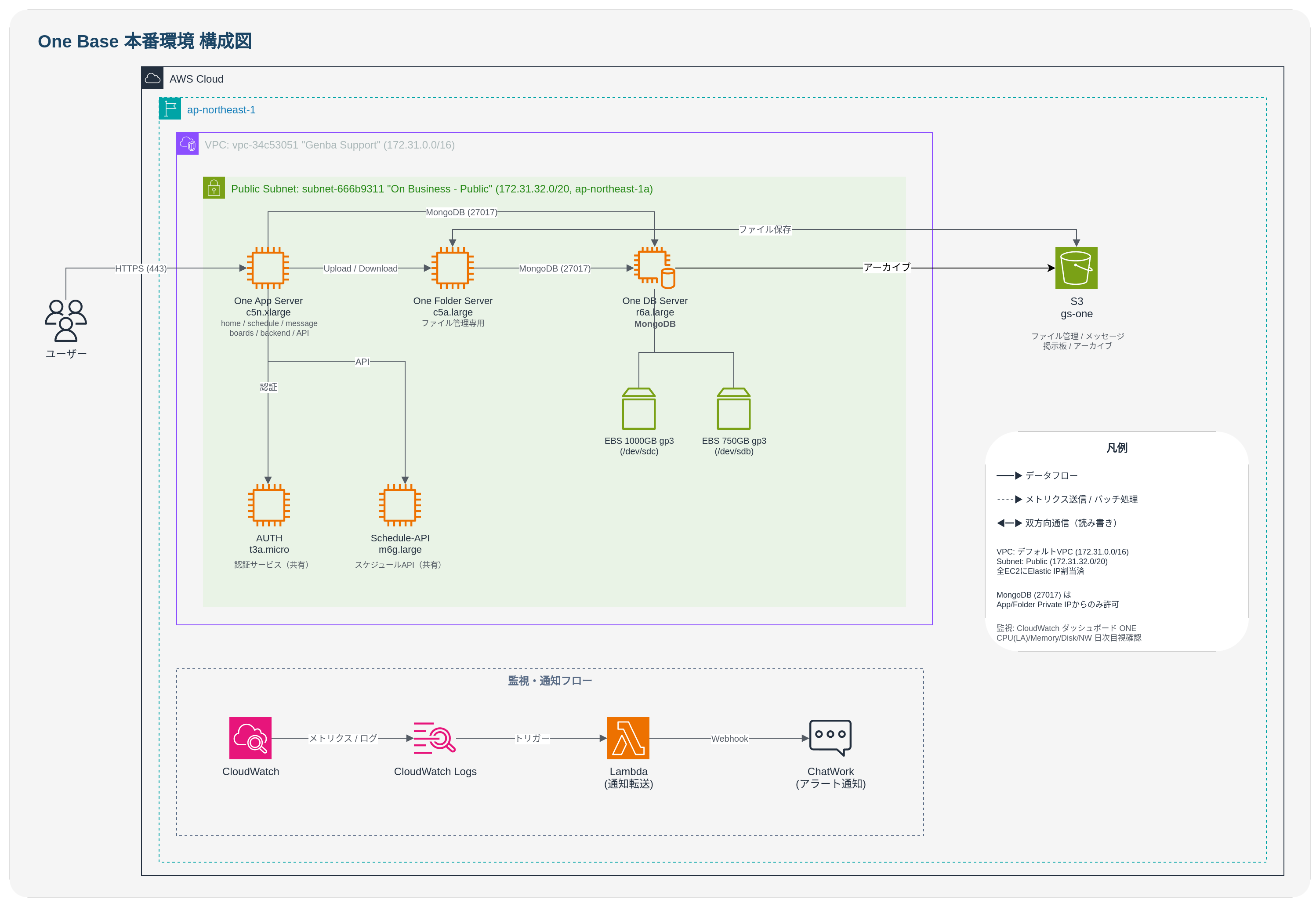Click the One Base diagram title text
The image size is (1316, 903).
145,41
